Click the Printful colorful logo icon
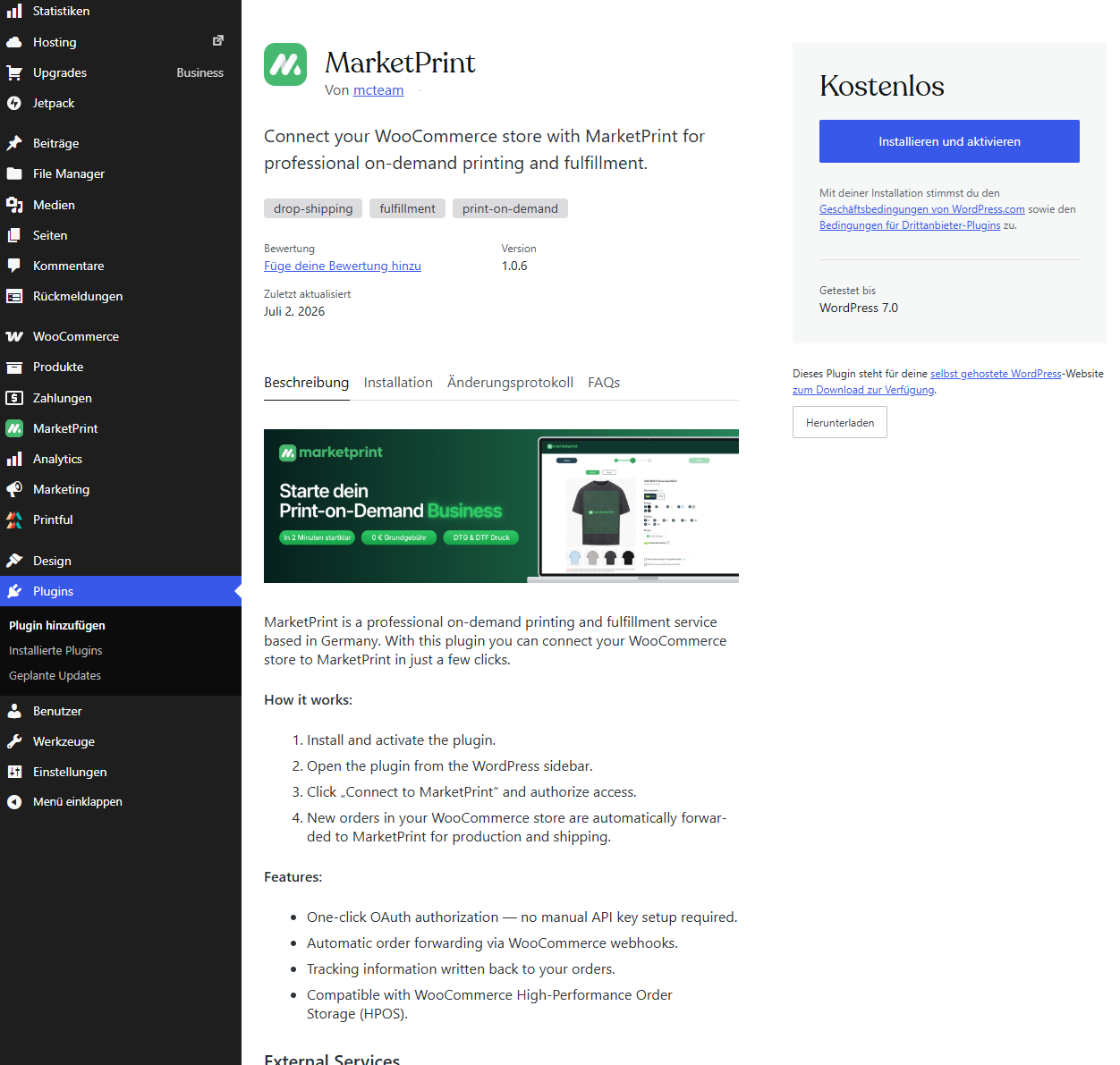The image size is (1120, 1065). [14, 520]
